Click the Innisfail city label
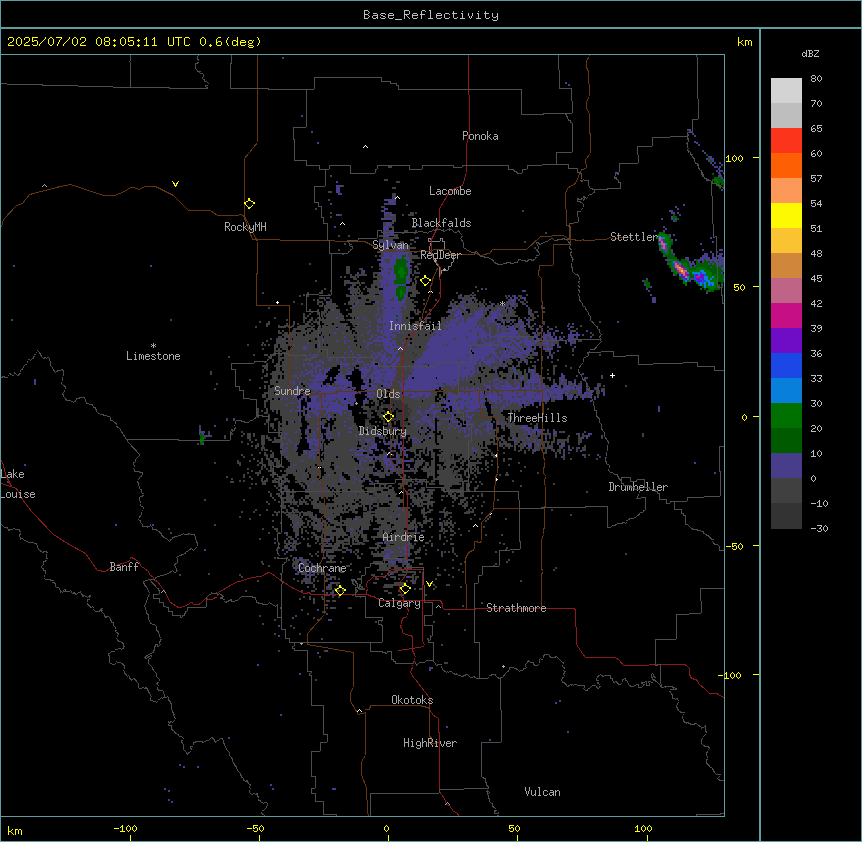The height and width of the screenshot is (842, 862). click(x=415, y=326)
